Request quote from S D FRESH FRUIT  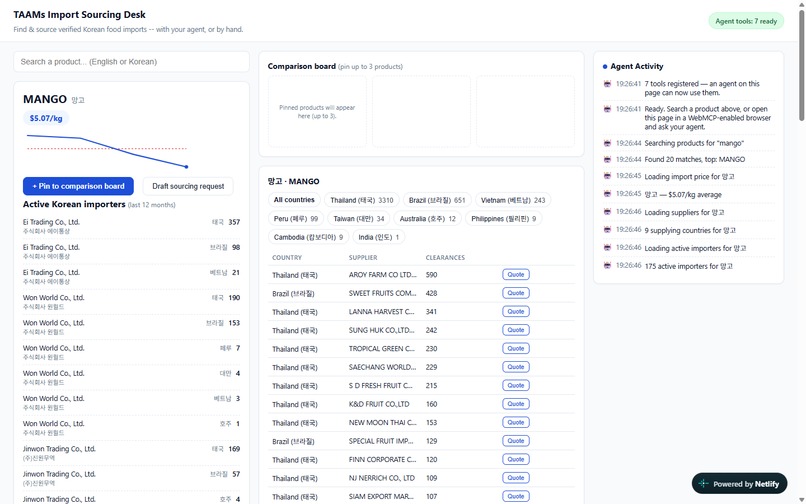[x=516, y=386]
